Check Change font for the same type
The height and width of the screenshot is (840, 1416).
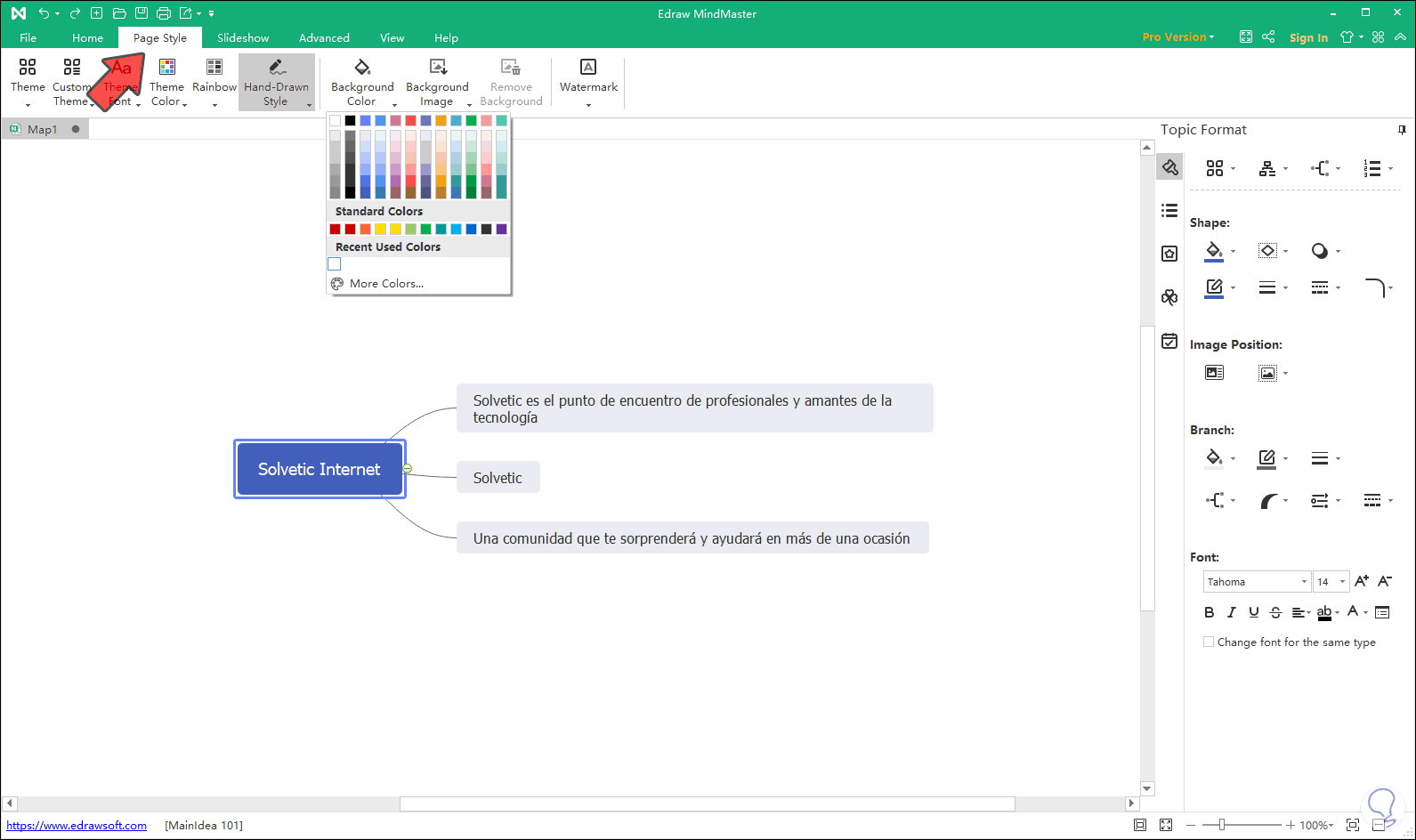pyautogui.click(x=1209, y=642)
